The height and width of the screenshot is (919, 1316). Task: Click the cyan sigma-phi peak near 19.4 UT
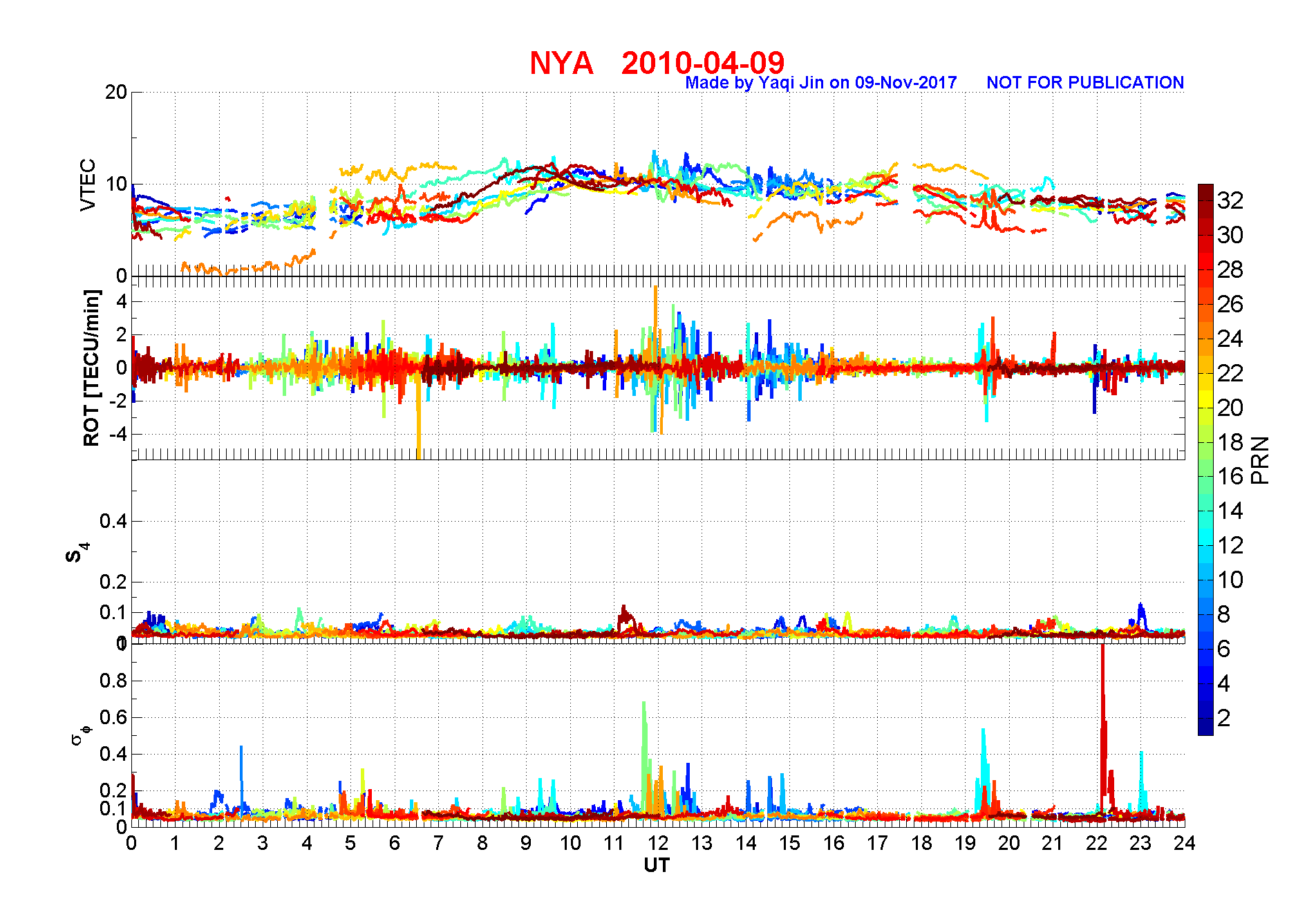click(x=983, y=770)
